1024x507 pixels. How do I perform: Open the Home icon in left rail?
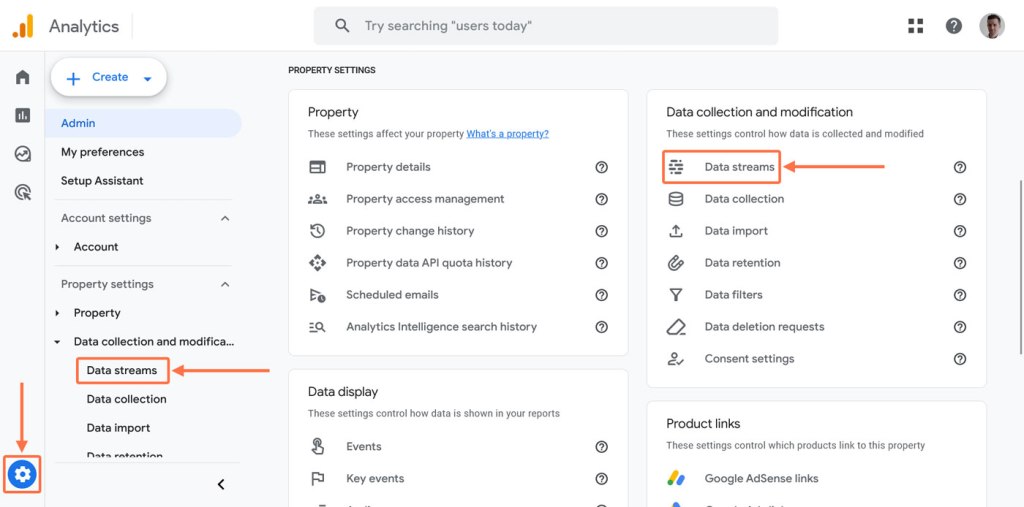(22, 77)
